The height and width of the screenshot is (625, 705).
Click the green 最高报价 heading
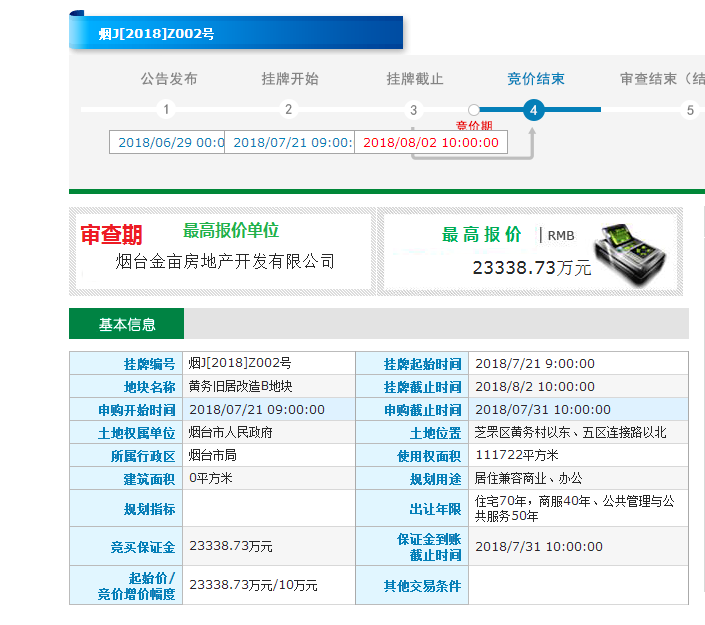(482, 235)
